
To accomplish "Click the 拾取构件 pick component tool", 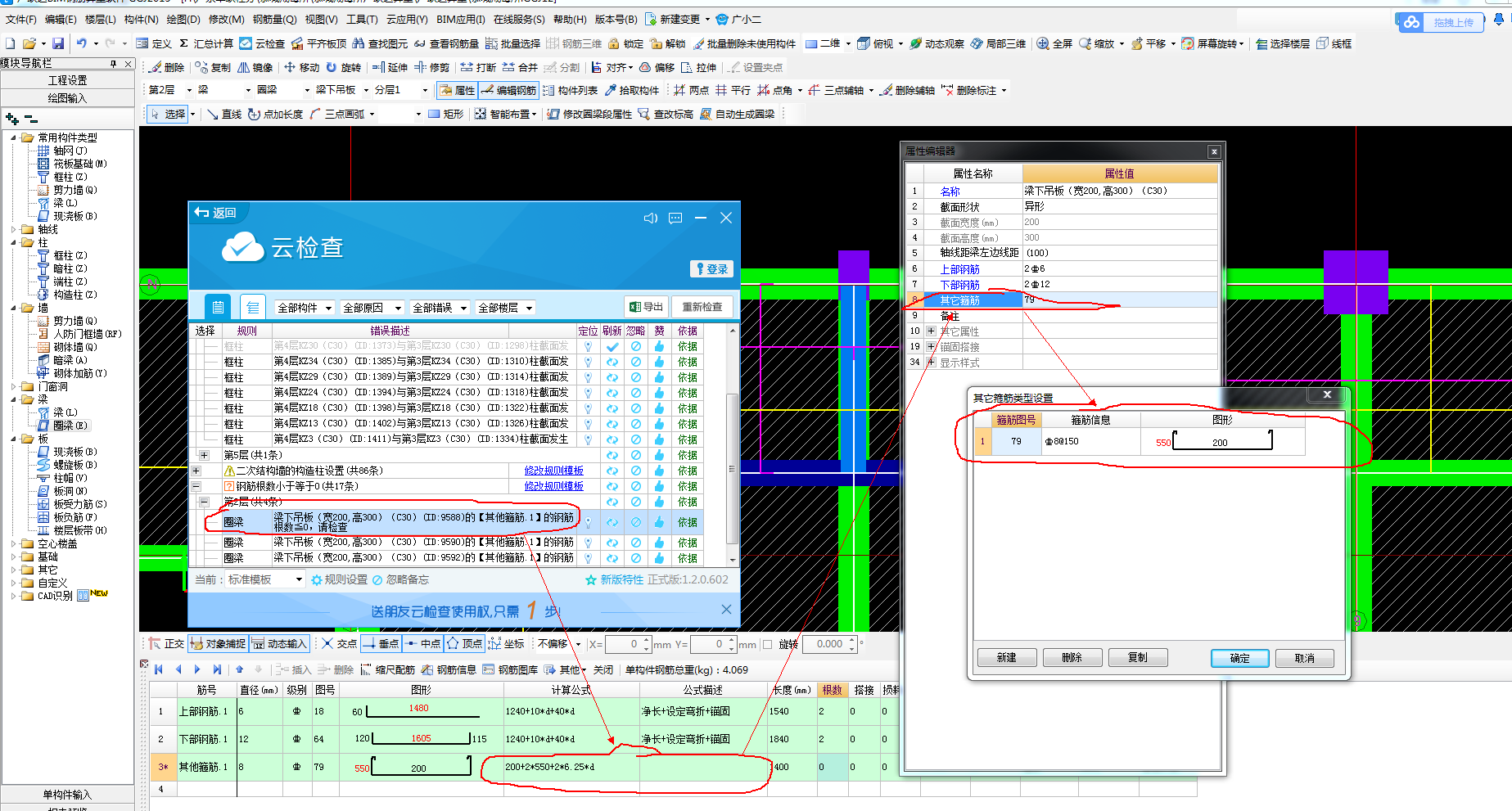I will 631,90.
